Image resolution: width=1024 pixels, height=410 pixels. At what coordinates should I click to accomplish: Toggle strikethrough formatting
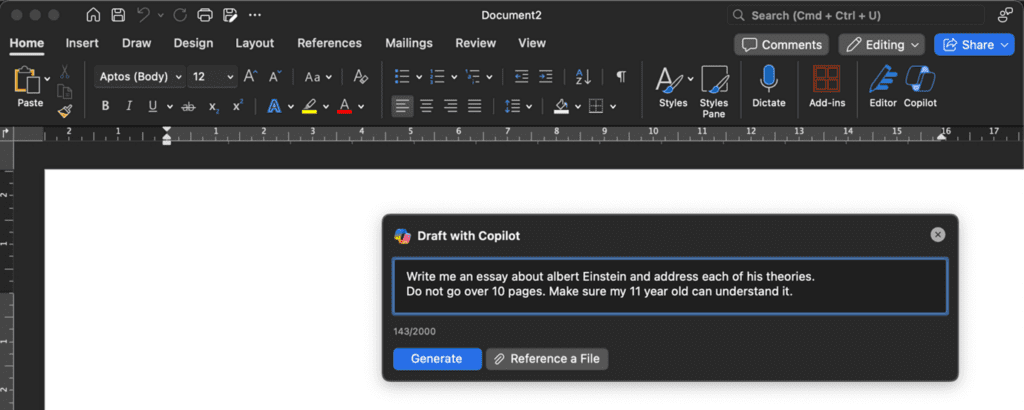click(x=188, y=106)
